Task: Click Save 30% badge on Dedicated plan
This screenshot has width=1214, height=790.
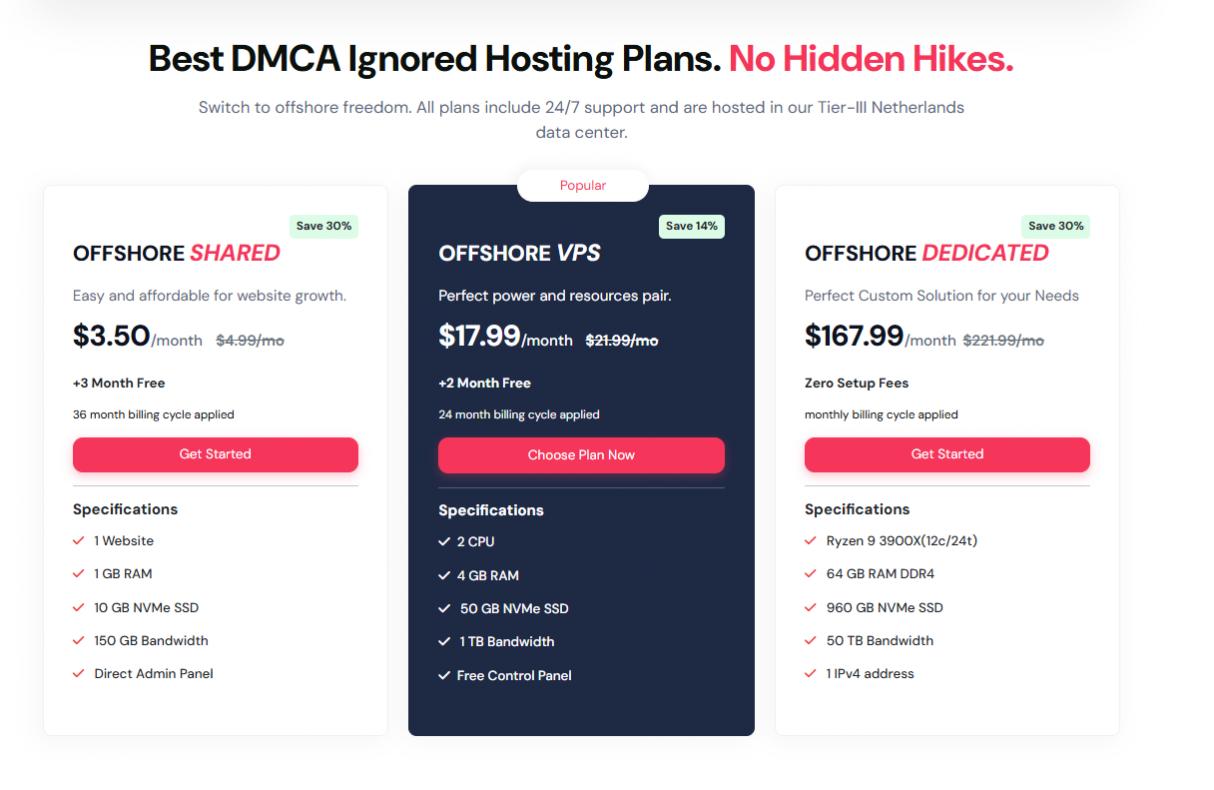Action: coord(1056,226)
